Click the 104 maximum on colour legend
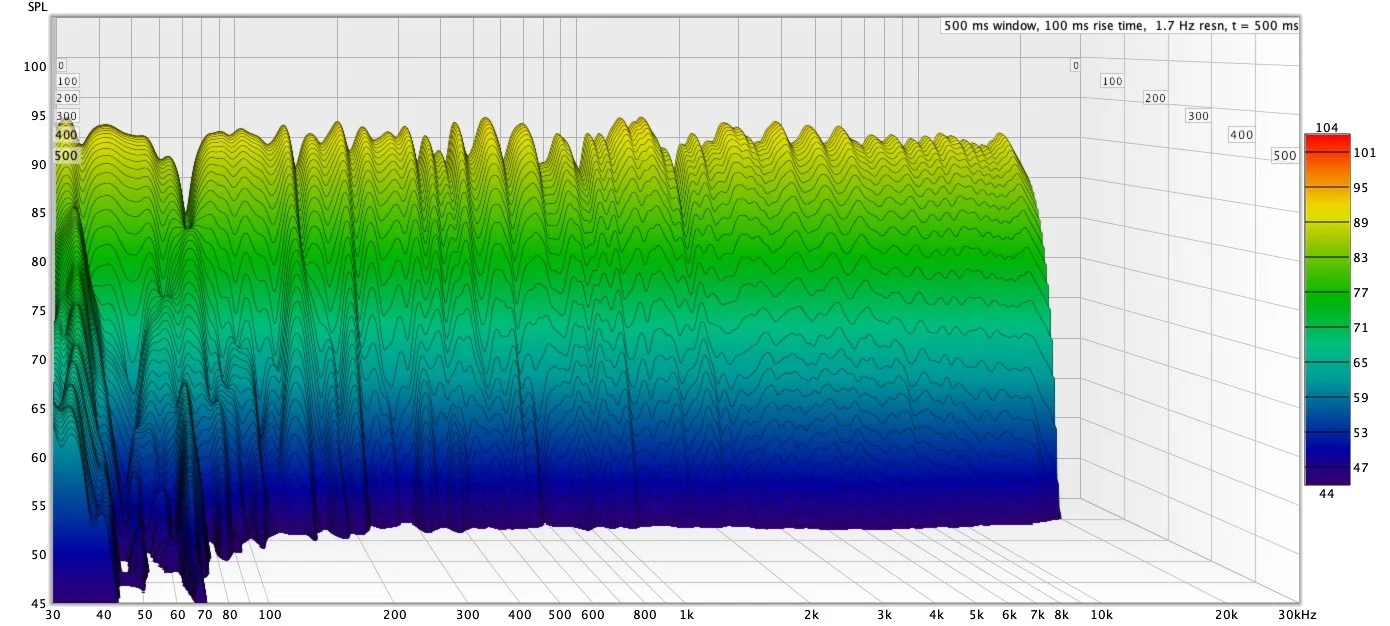 [1325, 127]
